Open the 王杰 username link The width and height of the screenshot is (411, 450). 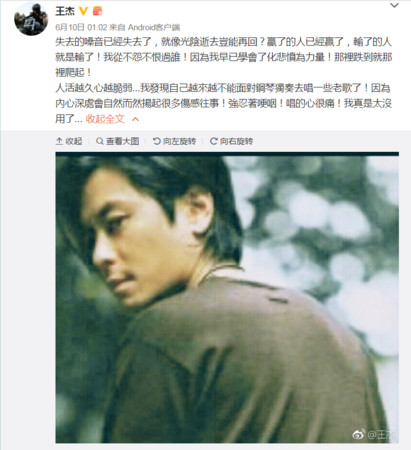pos(65,11)
